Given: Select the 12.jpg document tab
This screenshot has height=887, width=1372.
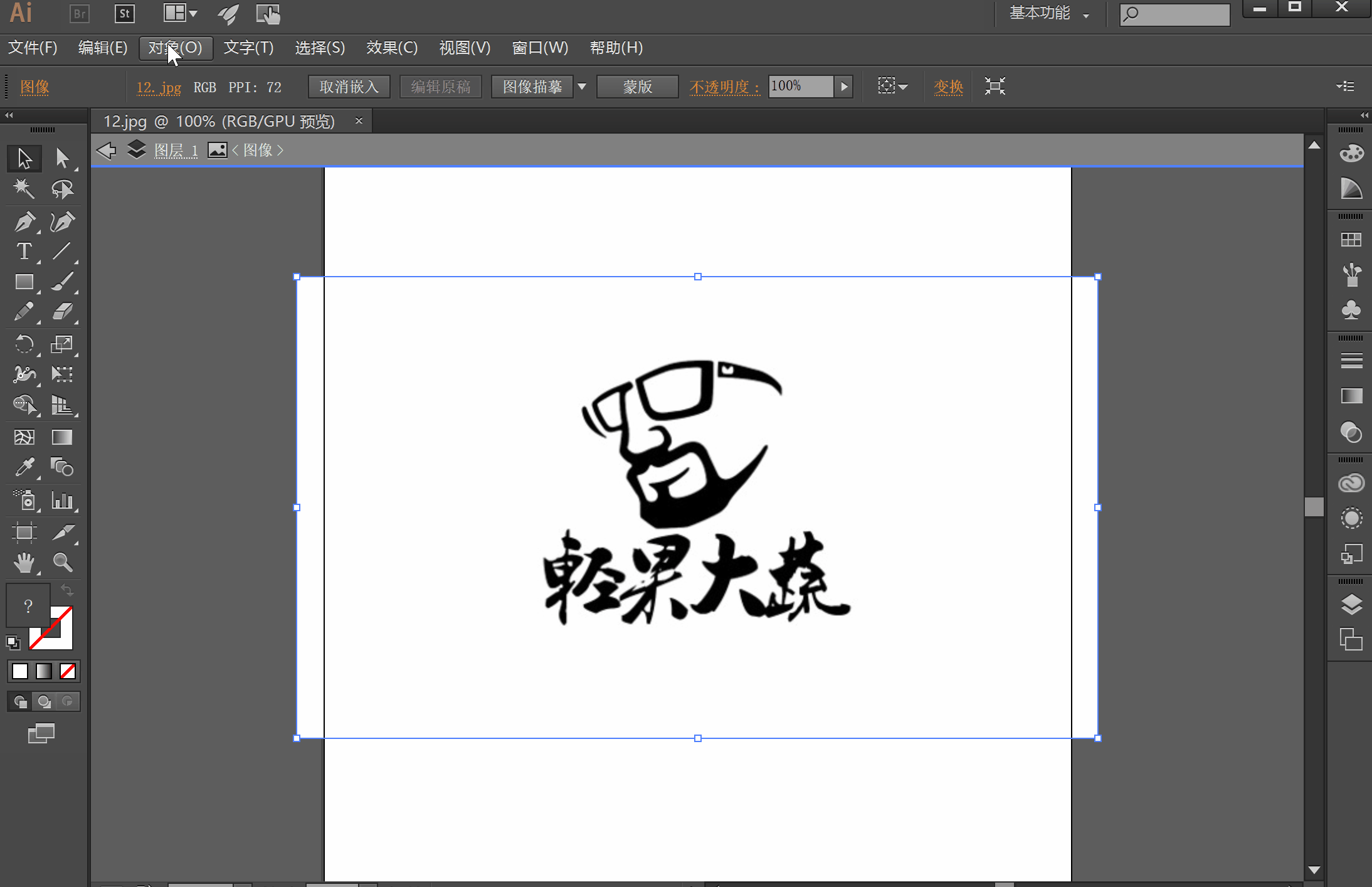Looking at the screenshot, I should pyautogui.click(x=218, y=121).
